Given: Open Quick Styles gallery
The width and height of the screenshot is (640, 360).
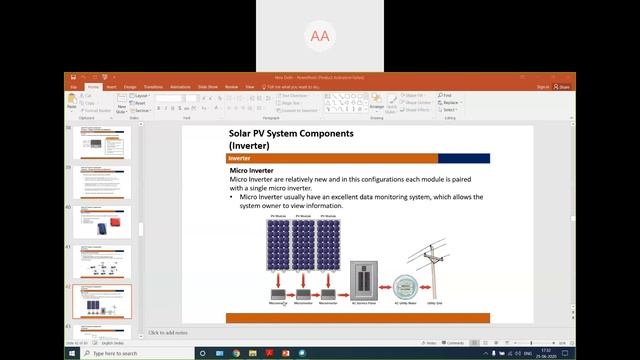Looking at the screenshot, I should click(x=391, y=104).
